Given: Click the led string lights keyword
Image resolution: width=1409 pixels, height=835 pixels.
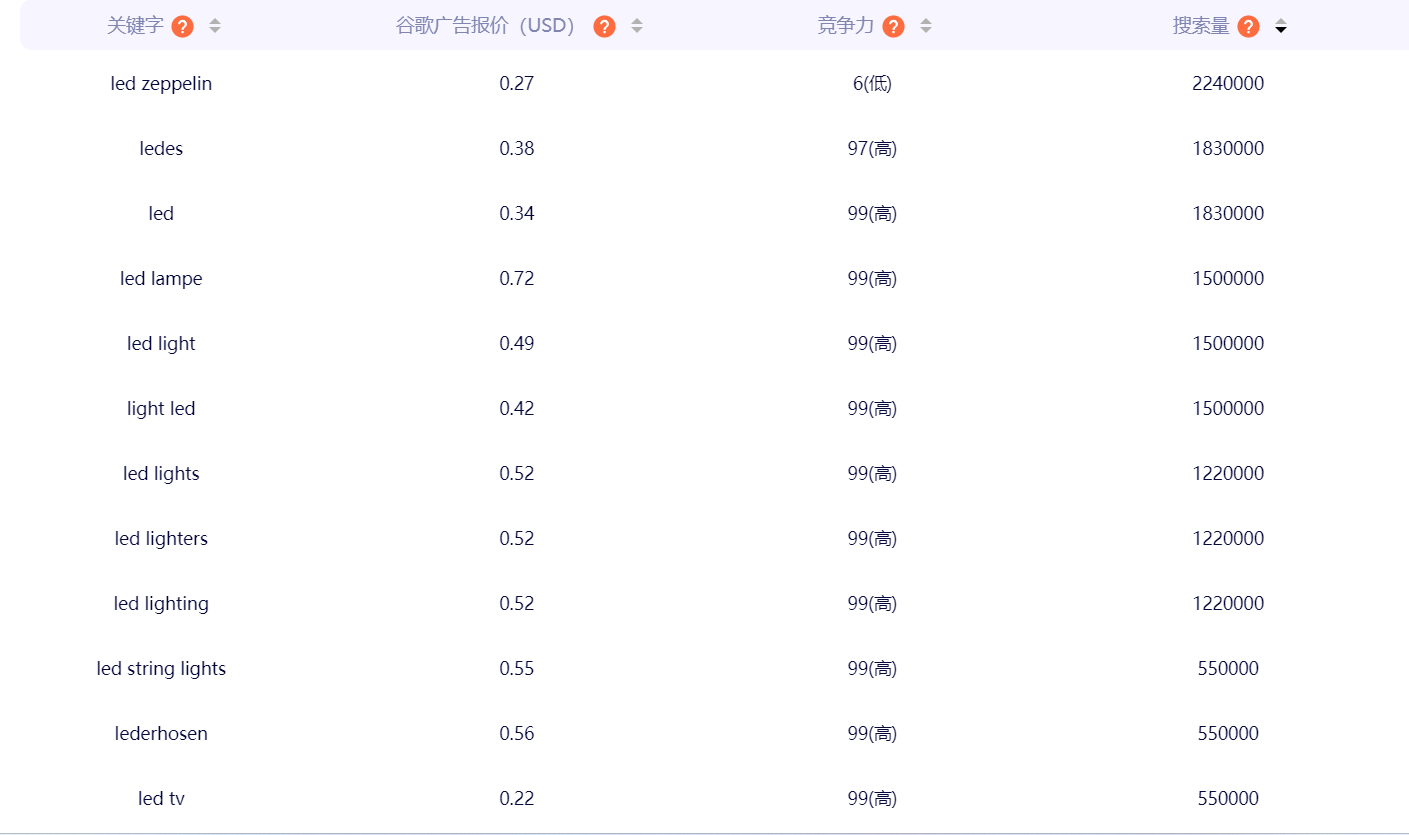Looking at the screenshot, I should pos(161,669).
